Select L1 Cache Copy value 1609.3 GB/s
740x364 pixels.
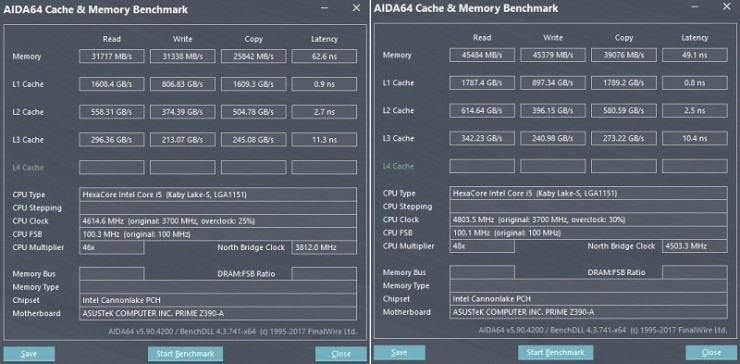tap(253, 84)
